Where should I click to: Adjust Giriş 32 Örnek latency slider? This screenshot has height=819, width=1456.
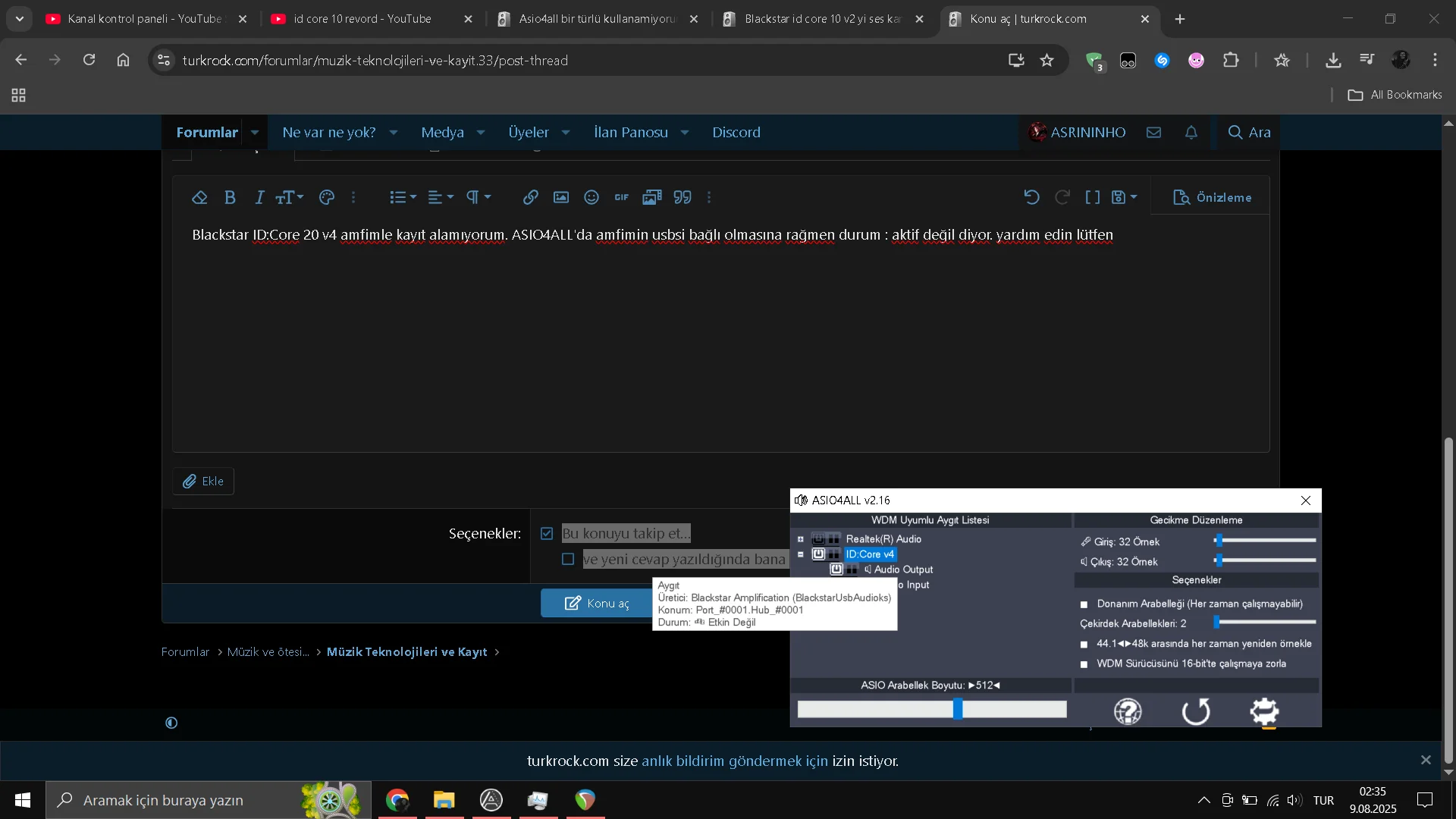tap(1265, 541)
